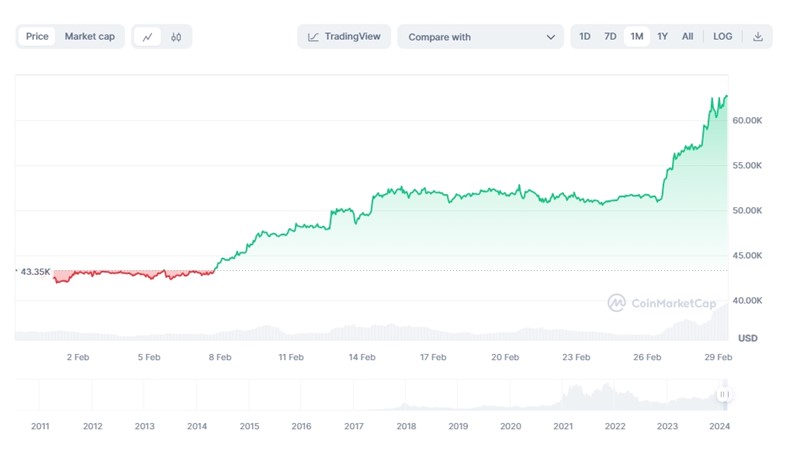
Task: Toggle LOG scale on chart
Action: tap(722, 37)
